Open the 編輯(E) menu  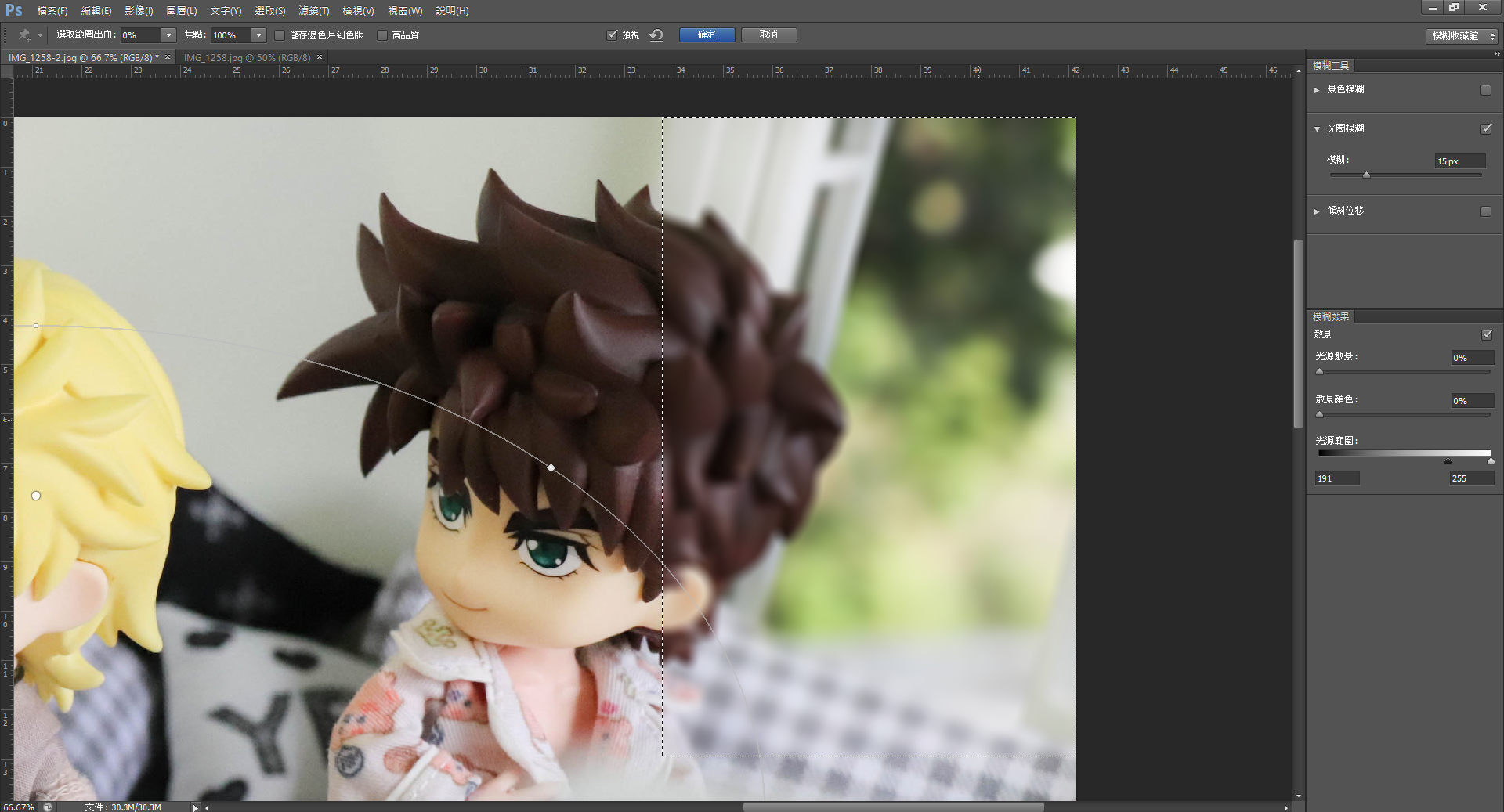point(96,11)
